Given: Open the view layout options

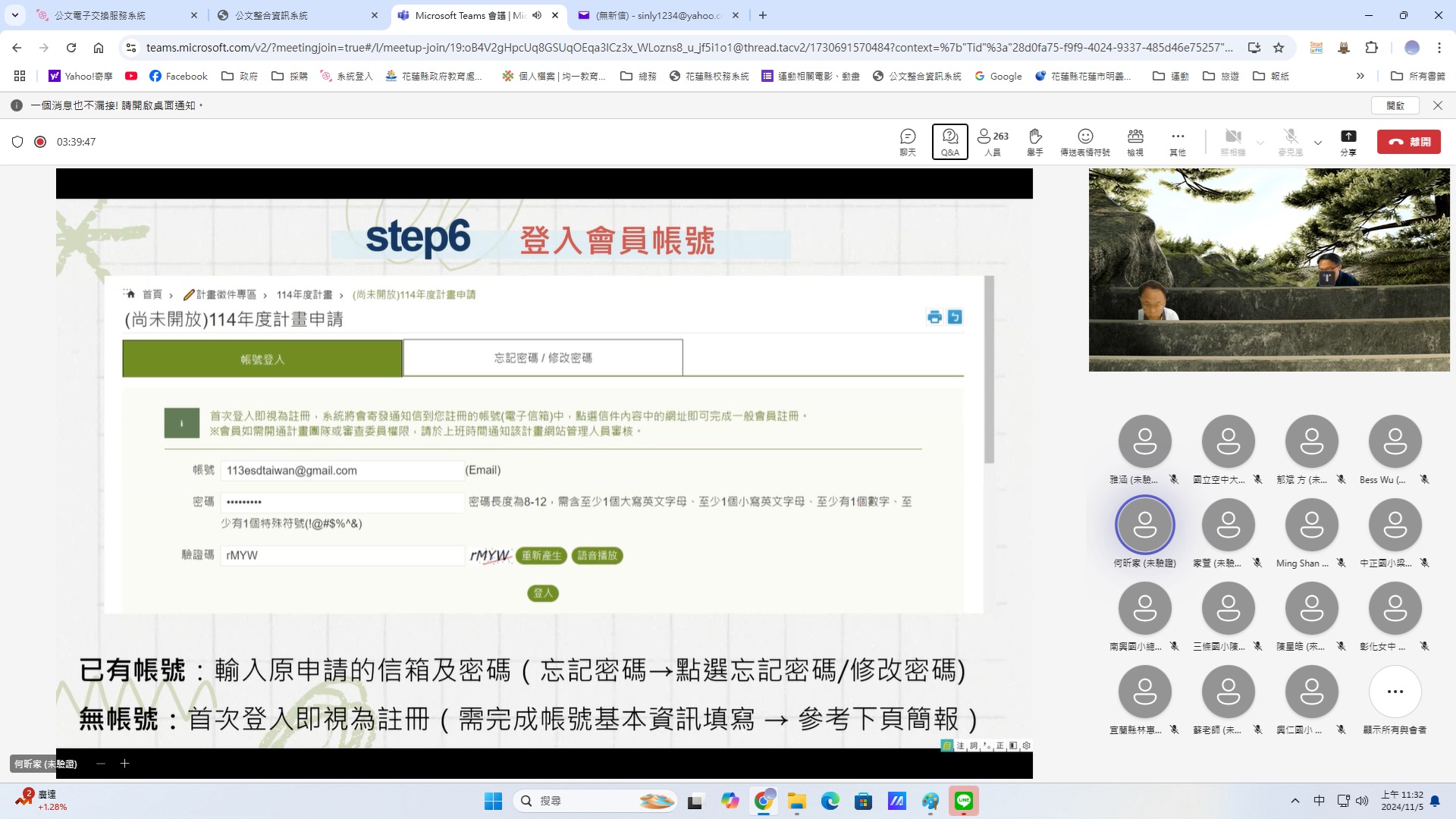Looking at the screenshot, I should tap(1135, 141).
